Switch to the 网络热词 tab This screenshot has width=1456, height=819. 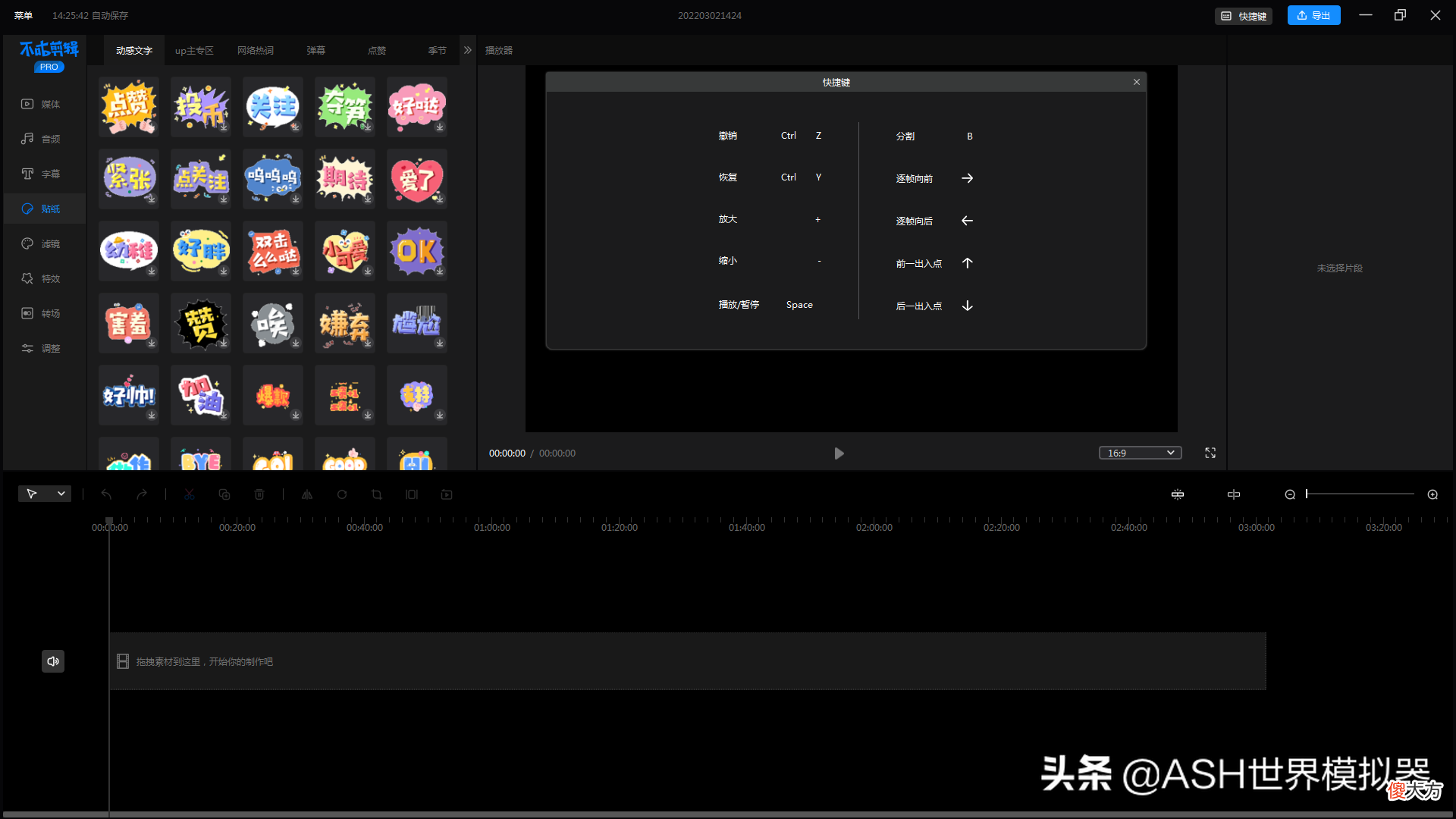point(256,50)
